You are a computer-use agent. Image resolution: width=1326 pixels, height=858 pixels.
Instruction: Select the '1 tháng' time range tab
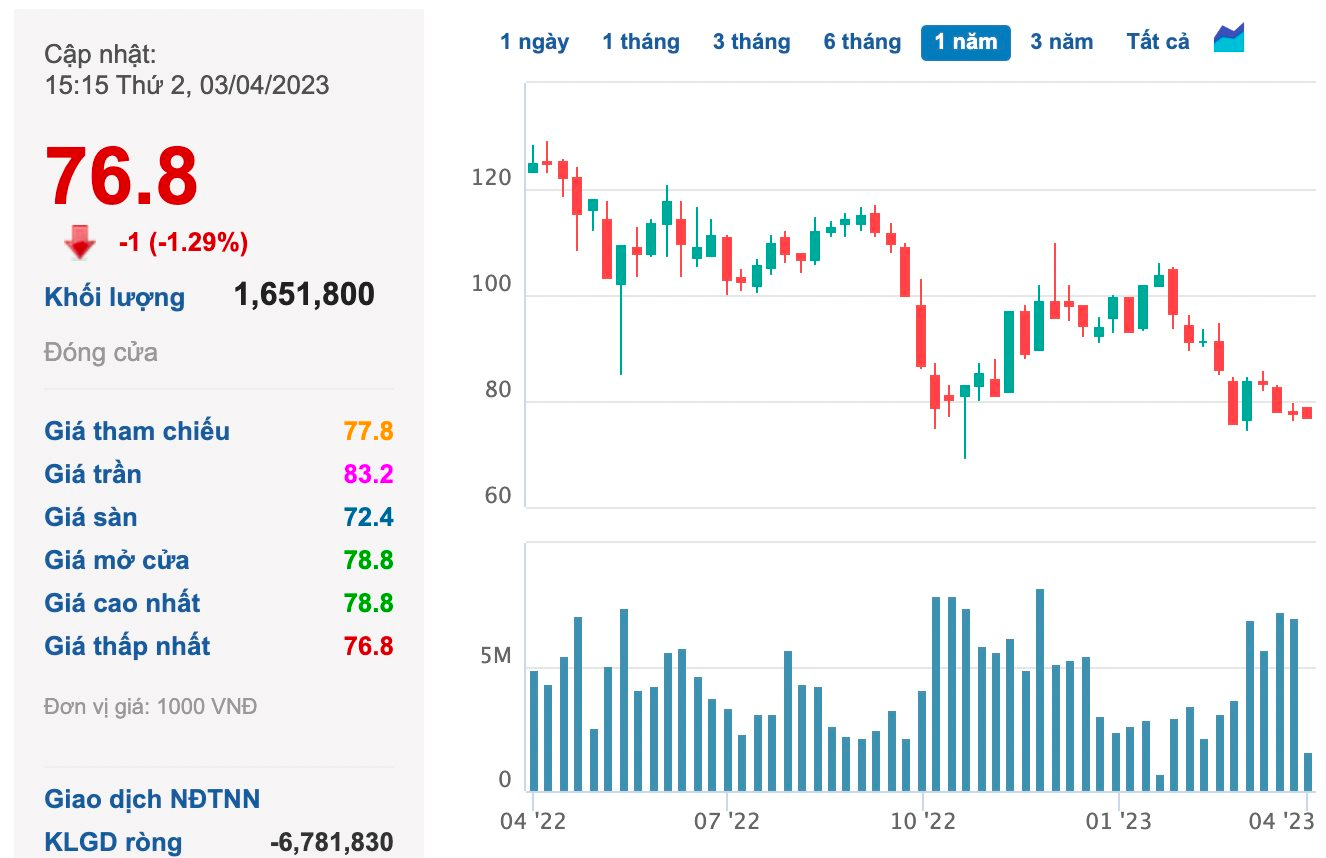(640, 42)
